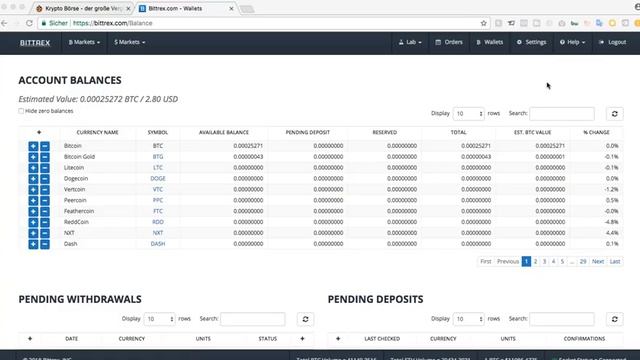Refresh the account balances table
This screenshot has height=360, width=640.
pyautogui.click(x=615, y=114)
